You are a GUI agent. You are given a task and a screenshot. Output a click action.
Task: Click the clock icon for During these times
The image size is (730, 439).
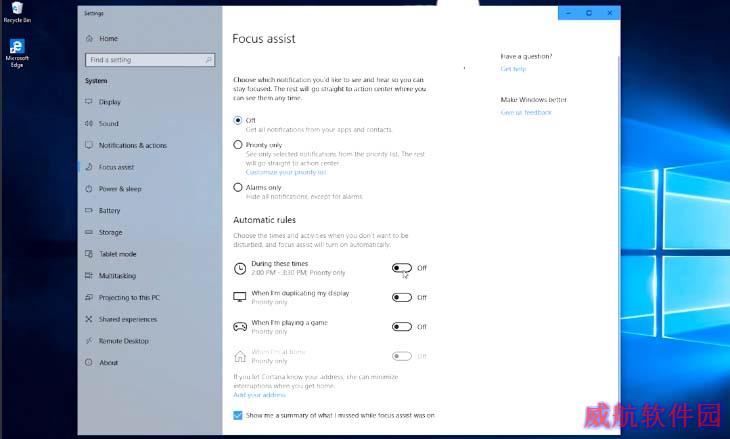point(240,268)
